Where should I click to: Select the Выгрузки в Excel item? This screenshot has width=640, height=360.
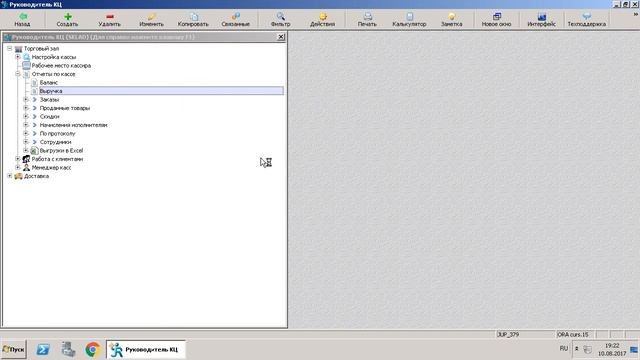pos(61,151)
